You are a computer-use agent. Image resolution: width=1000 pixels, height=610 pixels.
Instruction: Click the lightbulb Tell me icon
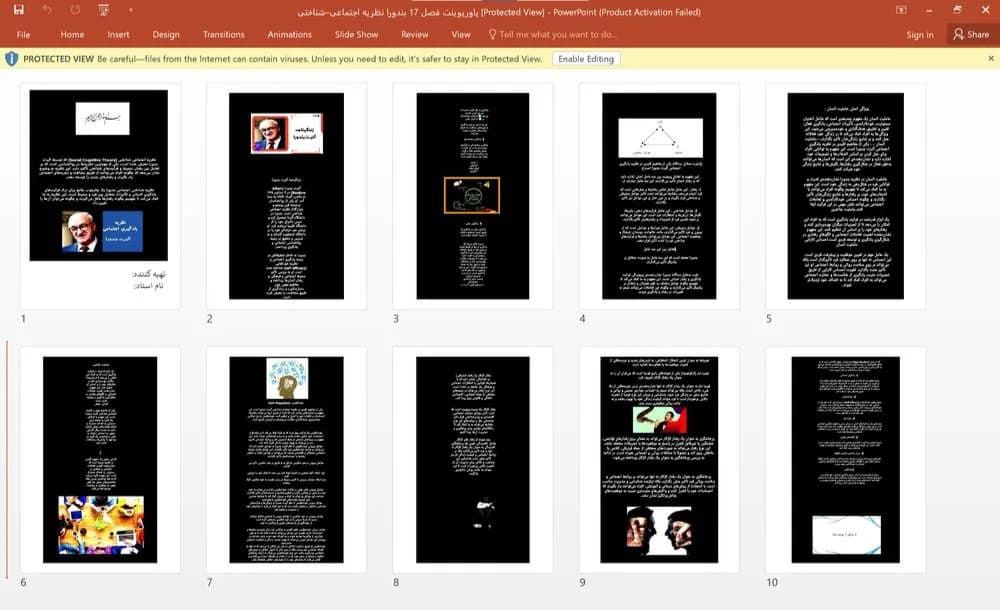(492, 34)
